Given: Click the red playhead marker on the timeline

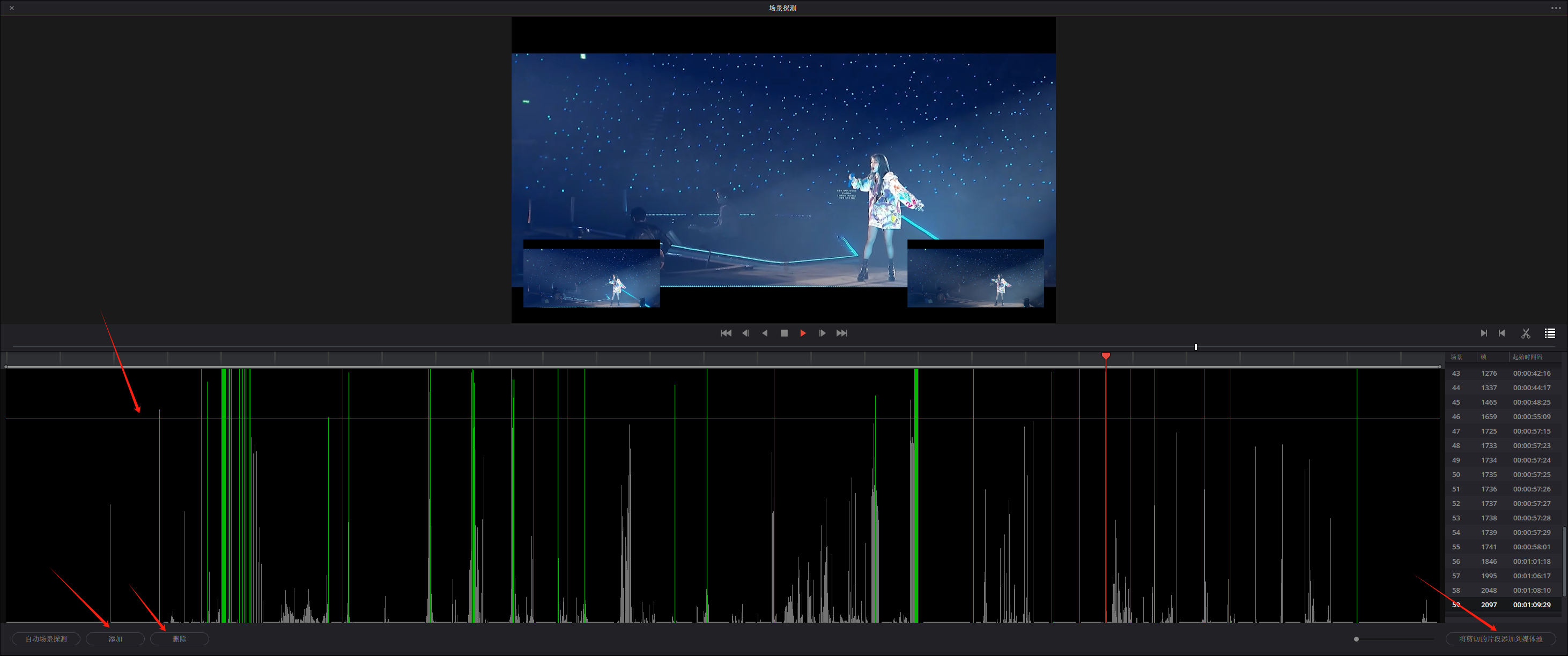Looking at the screenshot, I should [1106, 355].
